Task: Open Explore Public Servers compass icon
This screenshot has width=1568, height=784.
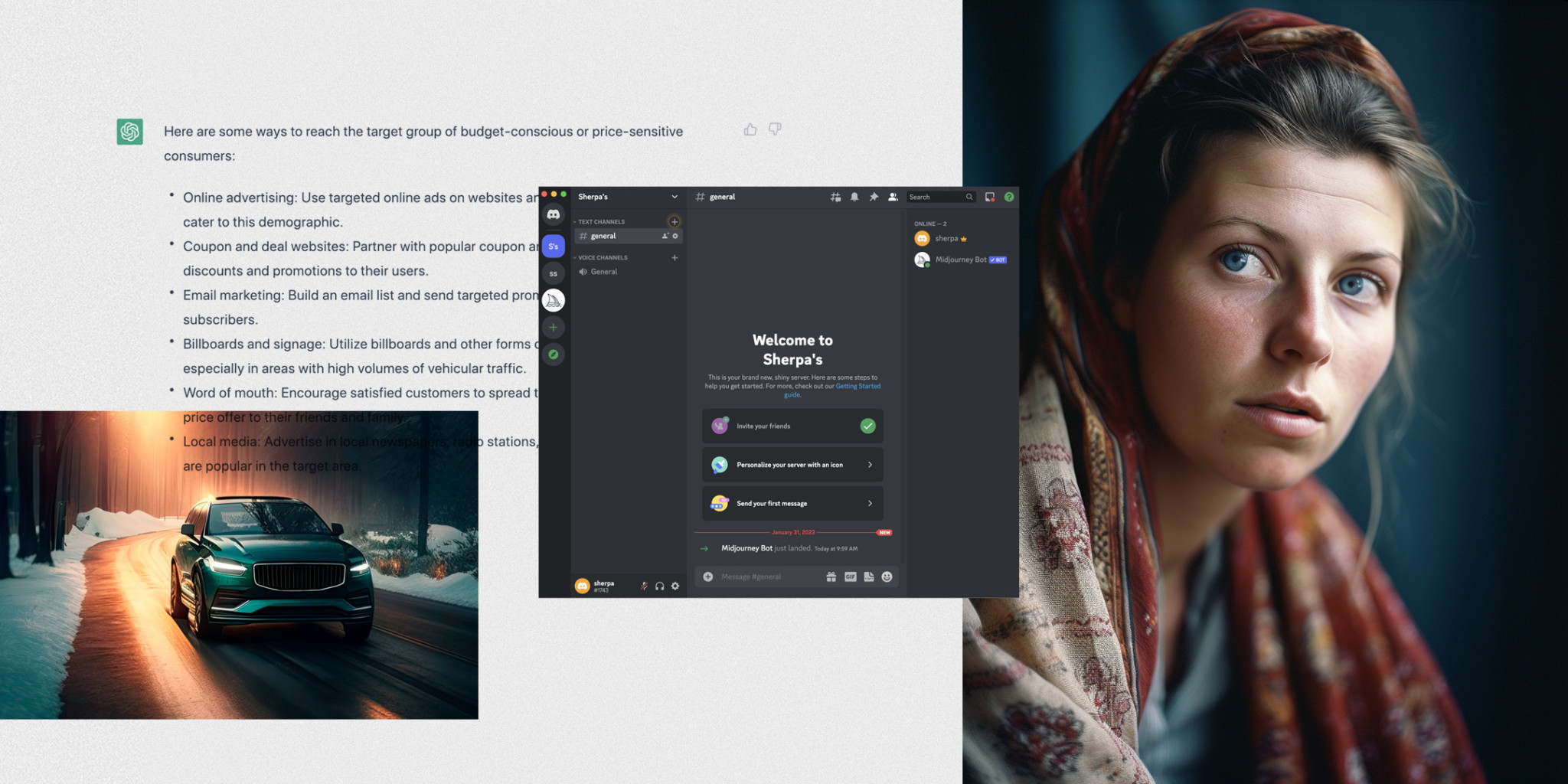Action: (x=553, y=354)
